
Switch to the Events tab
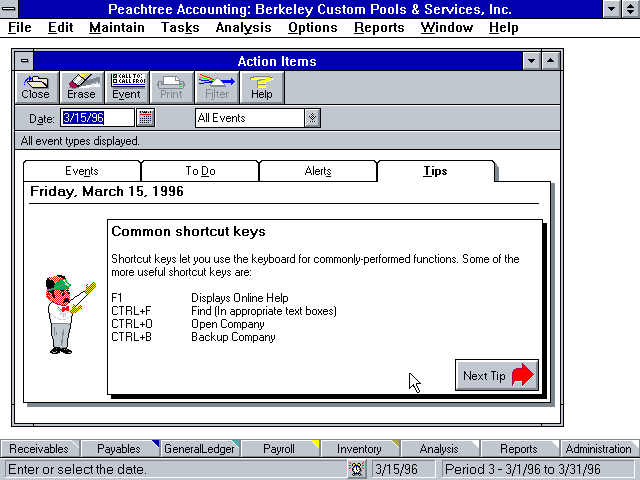(x=82, y=171)
